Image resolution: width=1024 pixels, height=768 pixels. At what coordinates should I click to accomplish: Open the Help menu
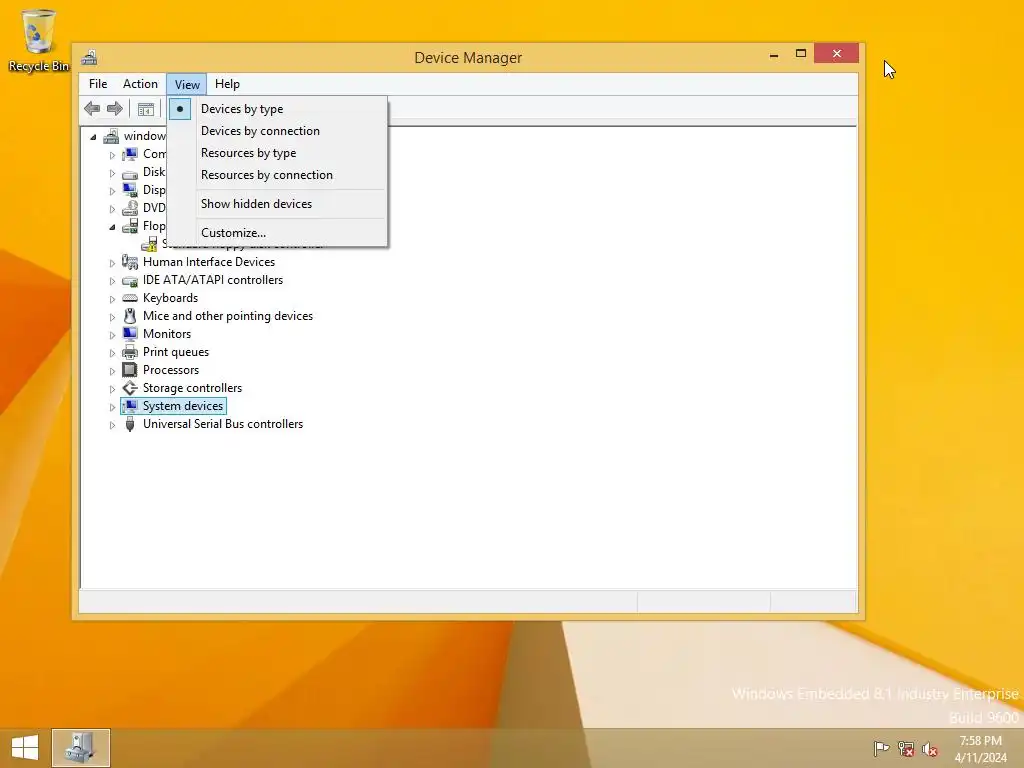tap(227, 84)
